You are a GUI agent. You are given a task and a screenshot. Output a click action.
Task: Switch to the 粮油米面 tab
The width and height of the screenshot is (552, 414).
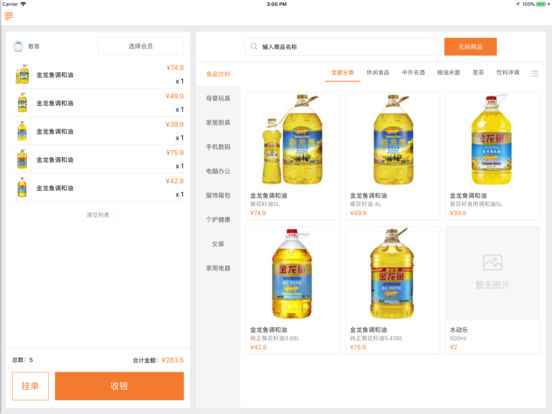448,73
